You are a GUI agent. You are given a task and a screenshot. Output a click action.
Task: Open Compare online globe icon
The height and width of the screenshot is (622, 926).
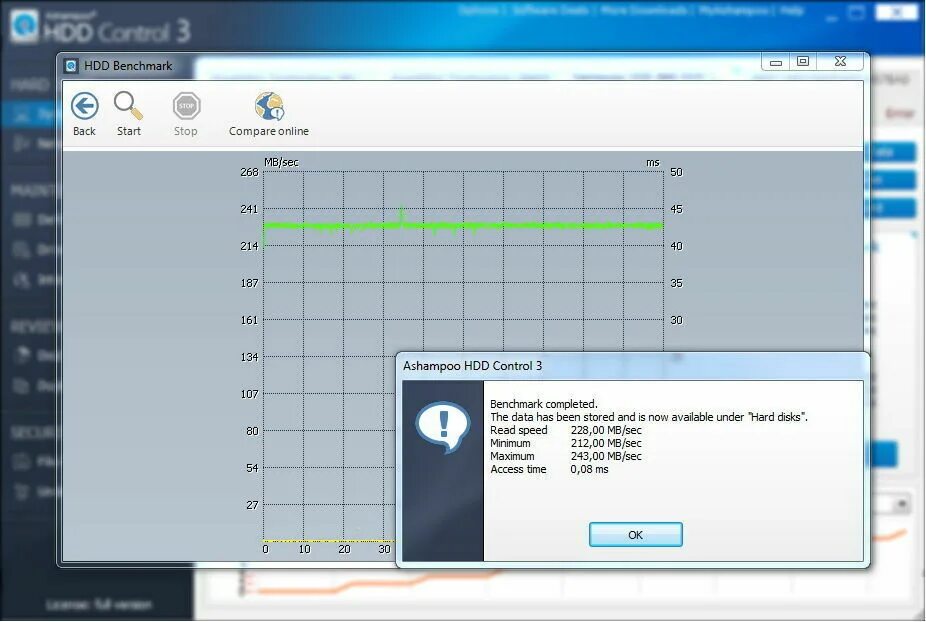[269, 106]
